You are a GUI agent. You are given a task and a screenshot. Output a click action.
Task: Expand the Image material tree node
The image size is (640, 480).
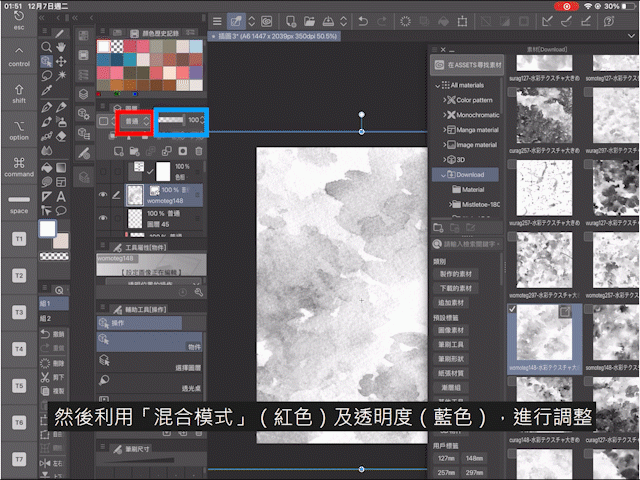444,145
